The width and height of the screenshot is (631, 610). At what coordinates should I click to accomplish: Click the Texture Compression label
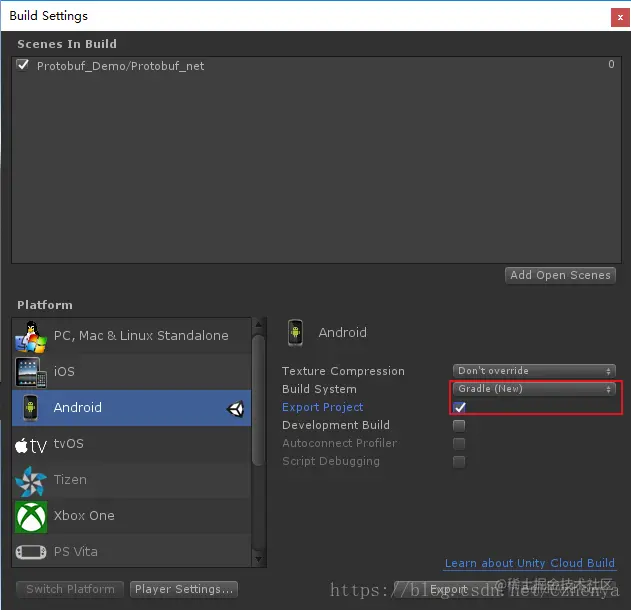343,371
